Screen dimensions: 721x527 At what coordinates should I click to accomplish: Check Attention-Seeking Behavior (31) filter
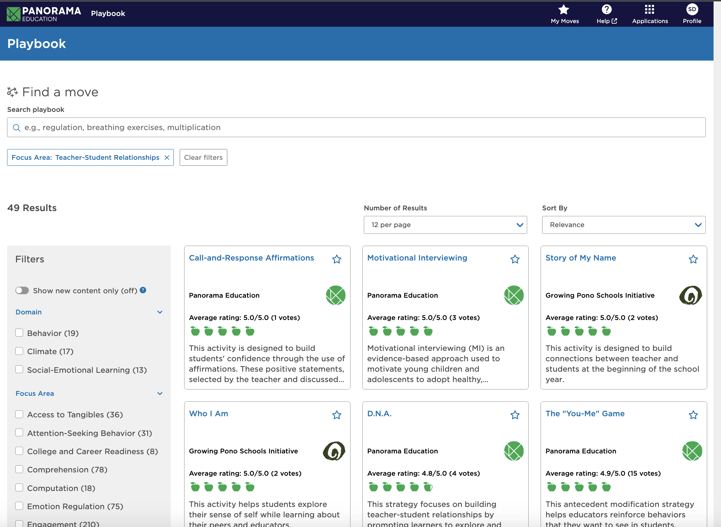[19, 432]
